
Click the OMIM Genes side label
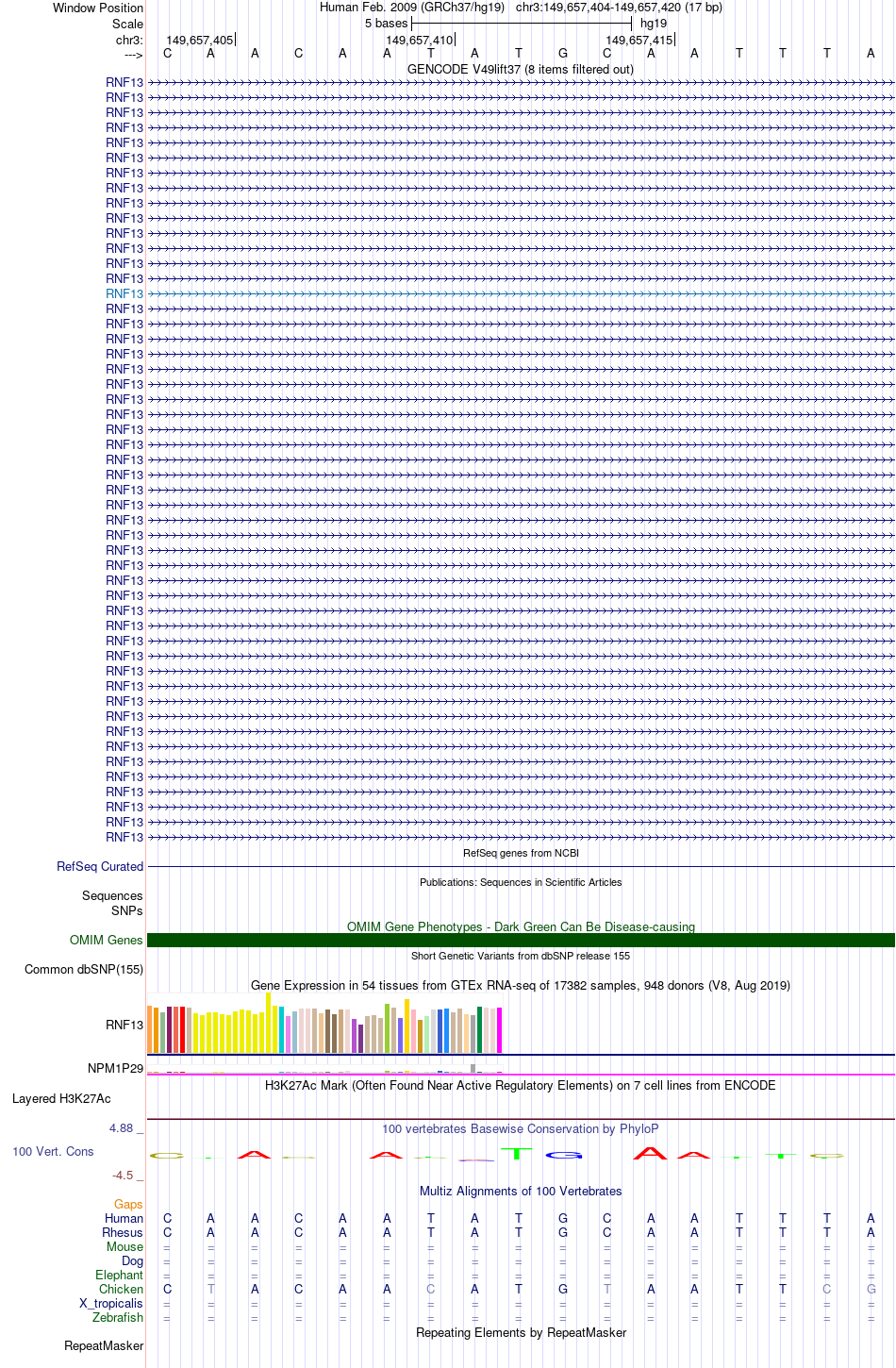(x=106, y=940)
